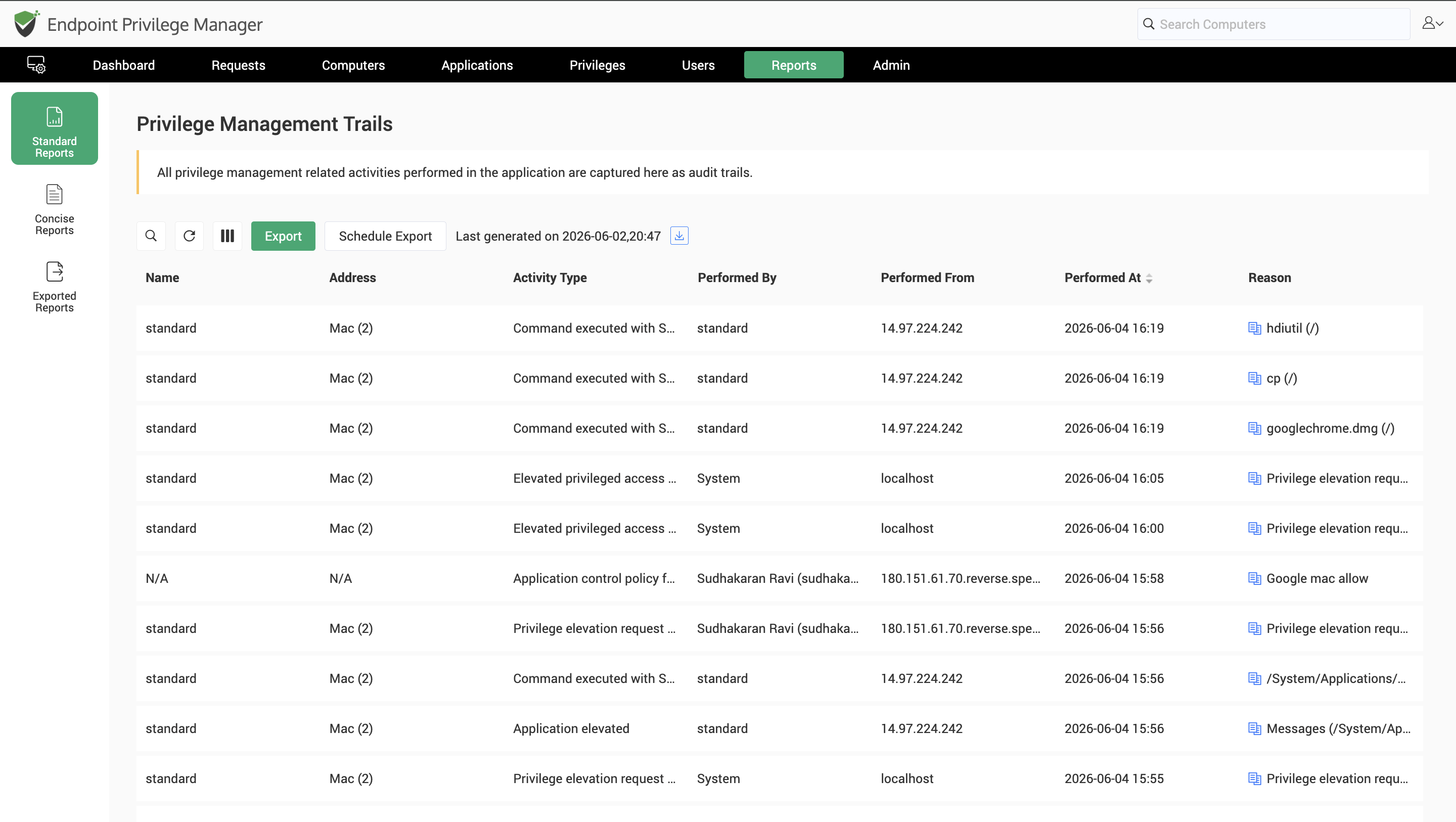The width and height of the screenshot is (1456, 822).
Task: View reason details icon for cp row
Action: click(x=1254, y=378)
